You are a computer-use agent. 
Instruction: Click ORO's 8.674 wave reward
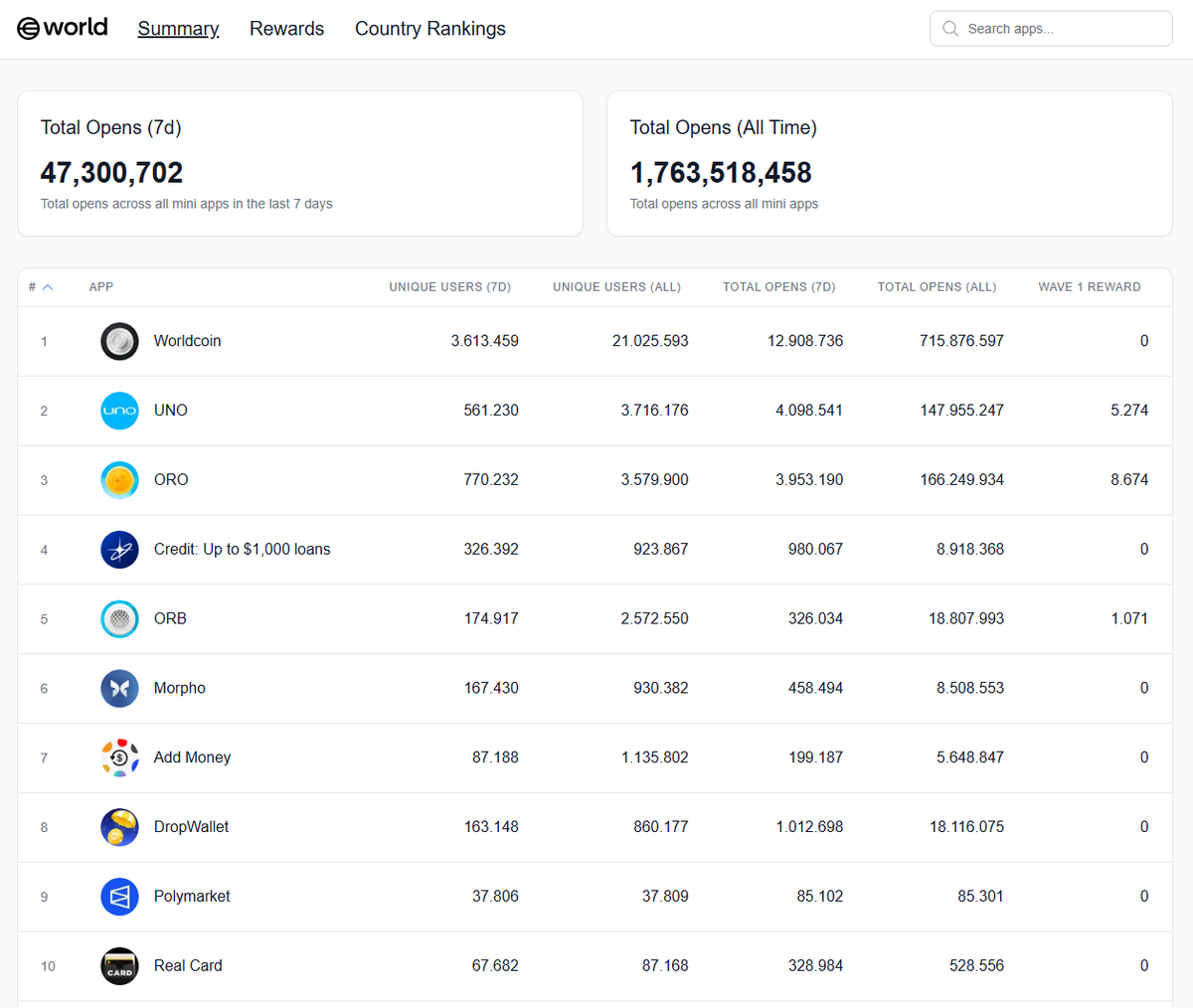click(1129, 480)
